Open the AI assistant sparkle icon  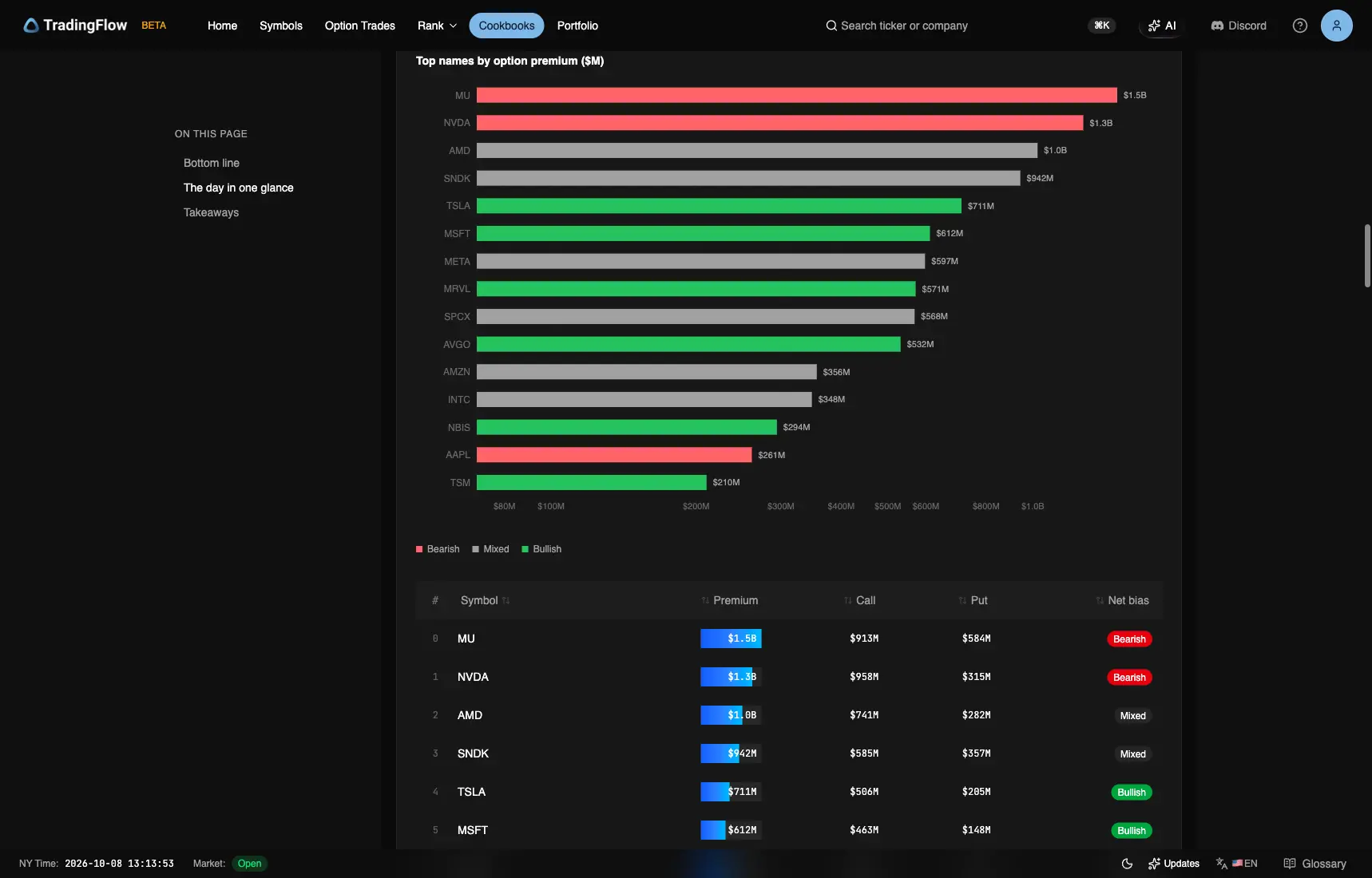pyautogui.click(x=1154, y=26)
